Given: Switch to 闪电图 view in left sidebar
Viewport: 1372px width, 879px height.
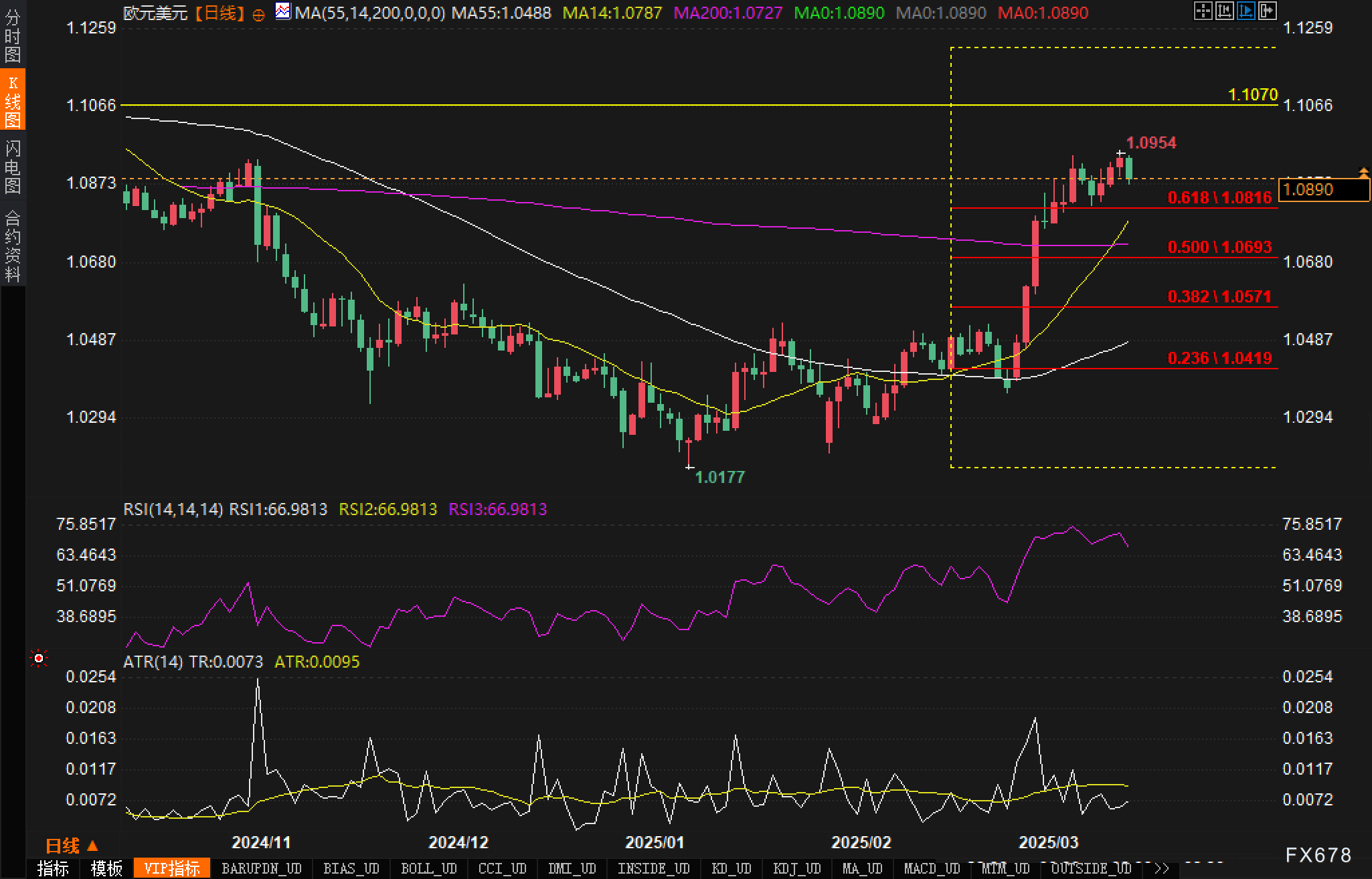Looking at the screenshot, I should coord(13,167).
